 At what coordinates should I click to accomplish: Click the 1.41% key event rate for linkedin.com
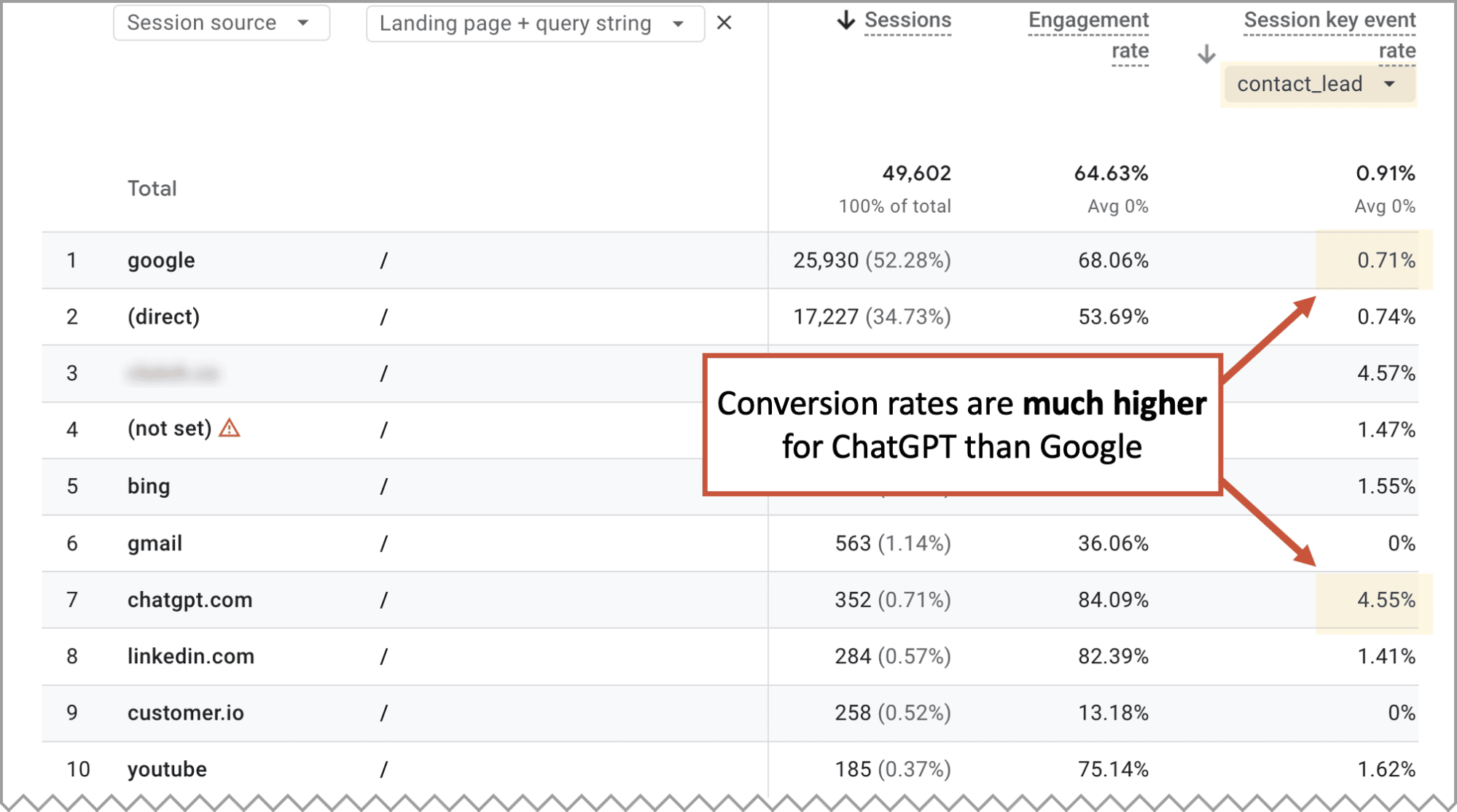point(1386,656)
